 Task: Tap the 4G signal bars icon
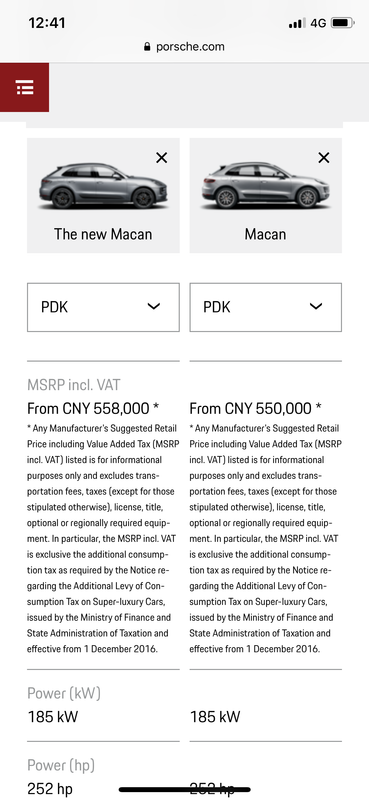[x=297, y=23]
